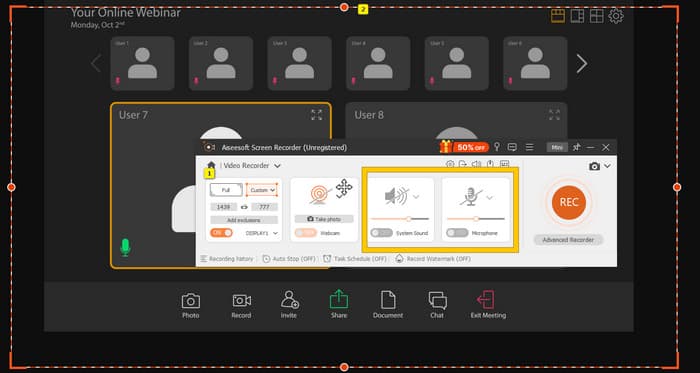The image size is (700, 373).
Task: Open the 50% off gift promotion
Action: click(464, 147)
